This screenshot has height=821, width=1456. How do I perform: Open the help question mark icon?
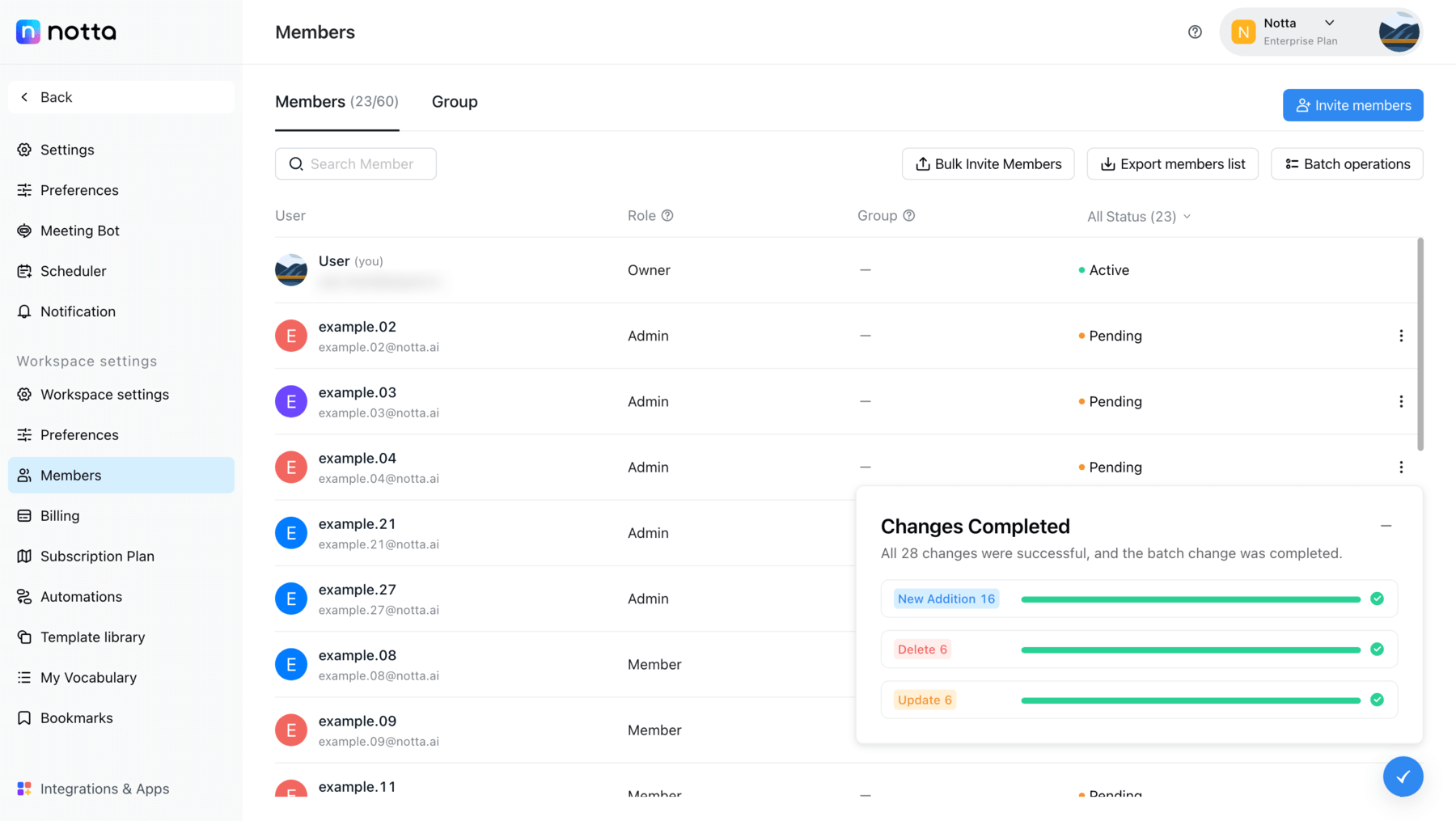click(x=1195, y=32)
